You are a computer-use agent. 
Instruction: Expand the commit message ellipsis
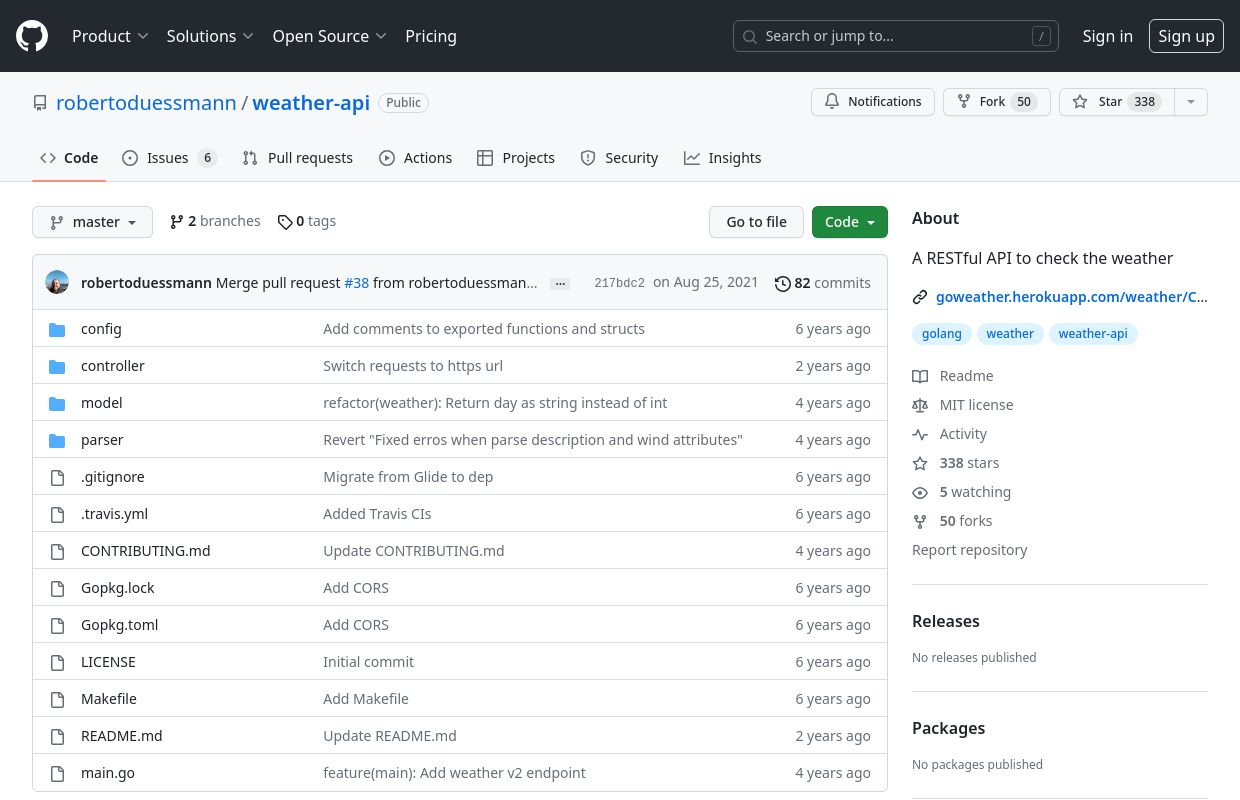(x=561, y=284)
